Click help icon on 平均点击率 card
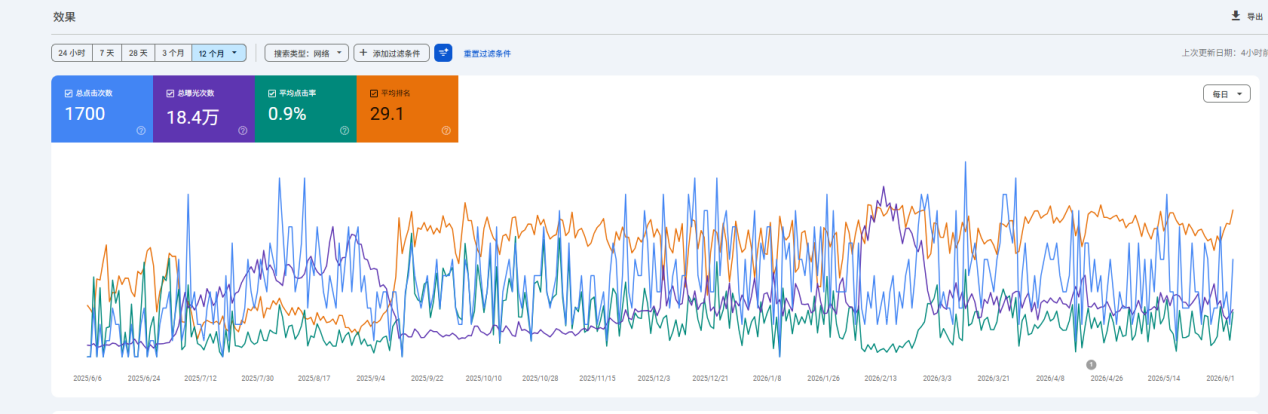This screenshot has width=1268, height=414. tap(344, 130)
